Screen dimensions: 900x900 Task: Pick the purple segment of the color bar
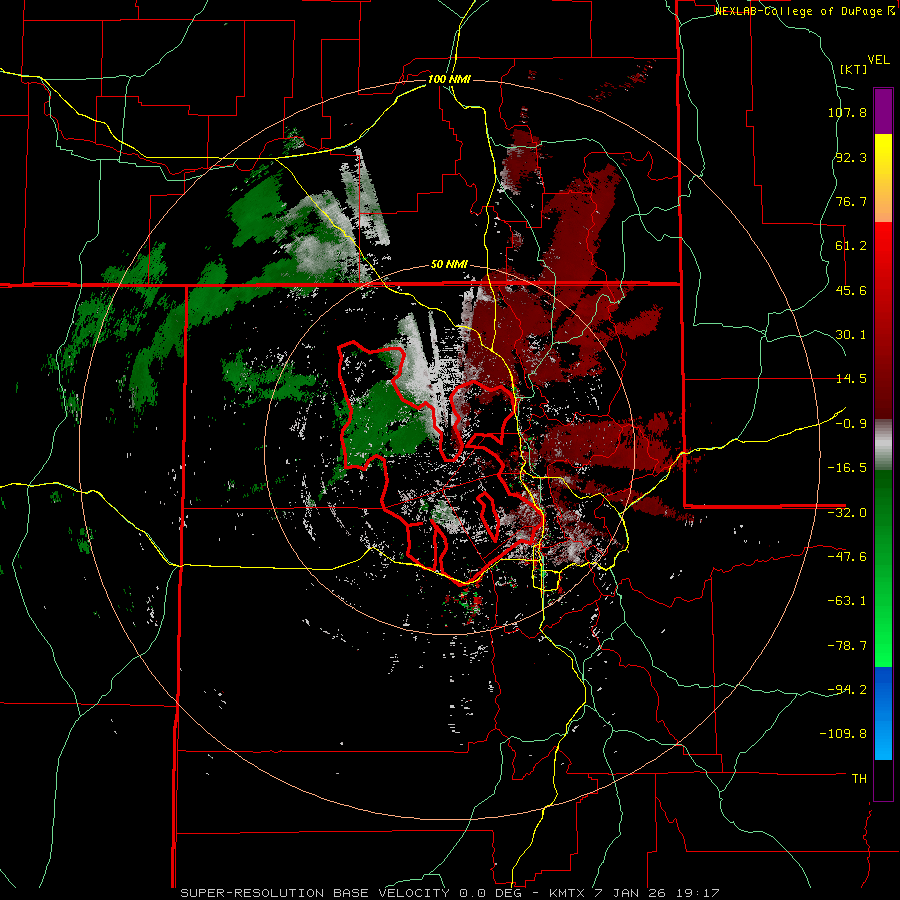(883, 112)
